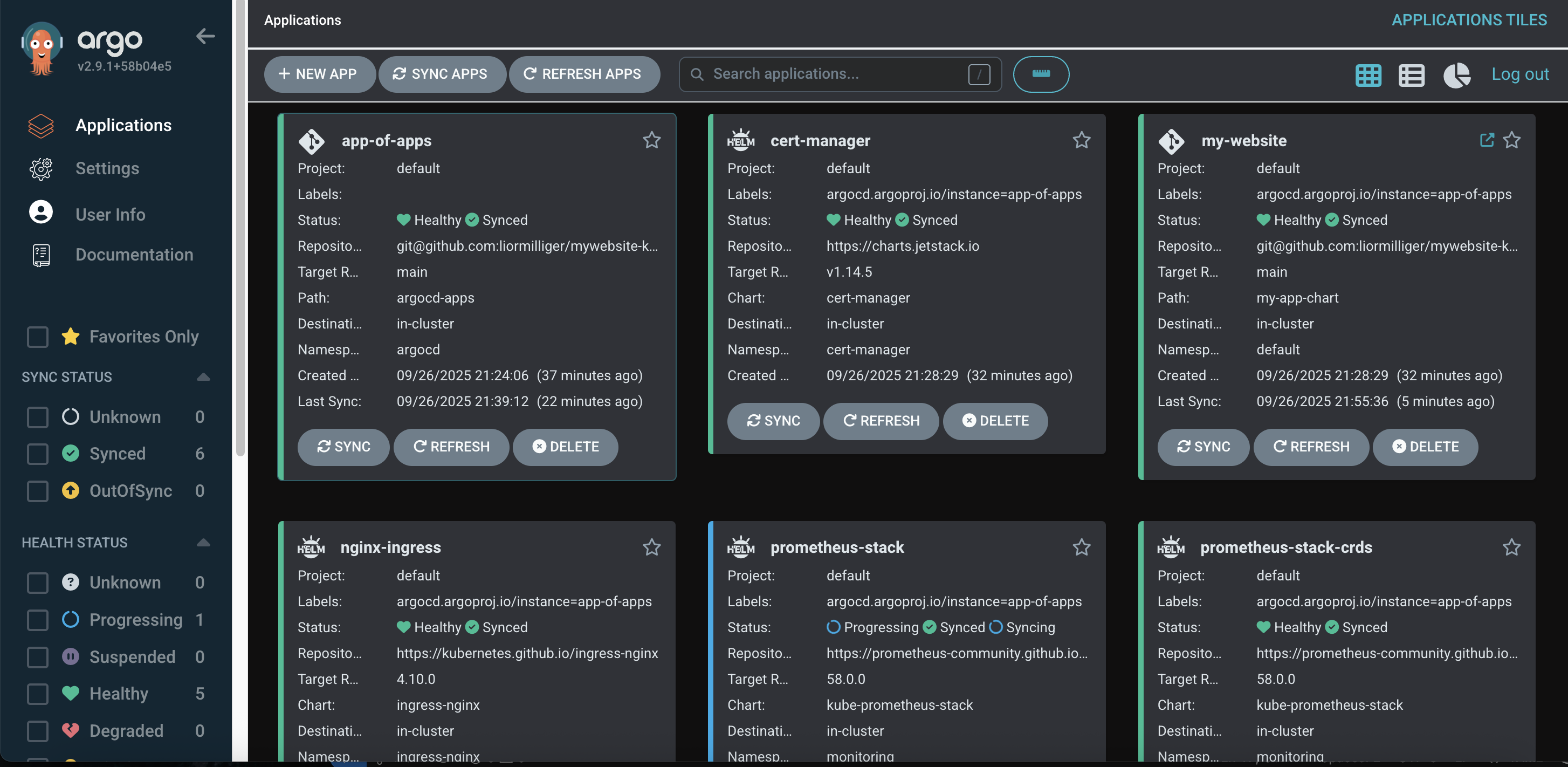This screenshot has width=1568, height=767.
Task: Go to Documentation in the sidebar
Action: [134, 255]
